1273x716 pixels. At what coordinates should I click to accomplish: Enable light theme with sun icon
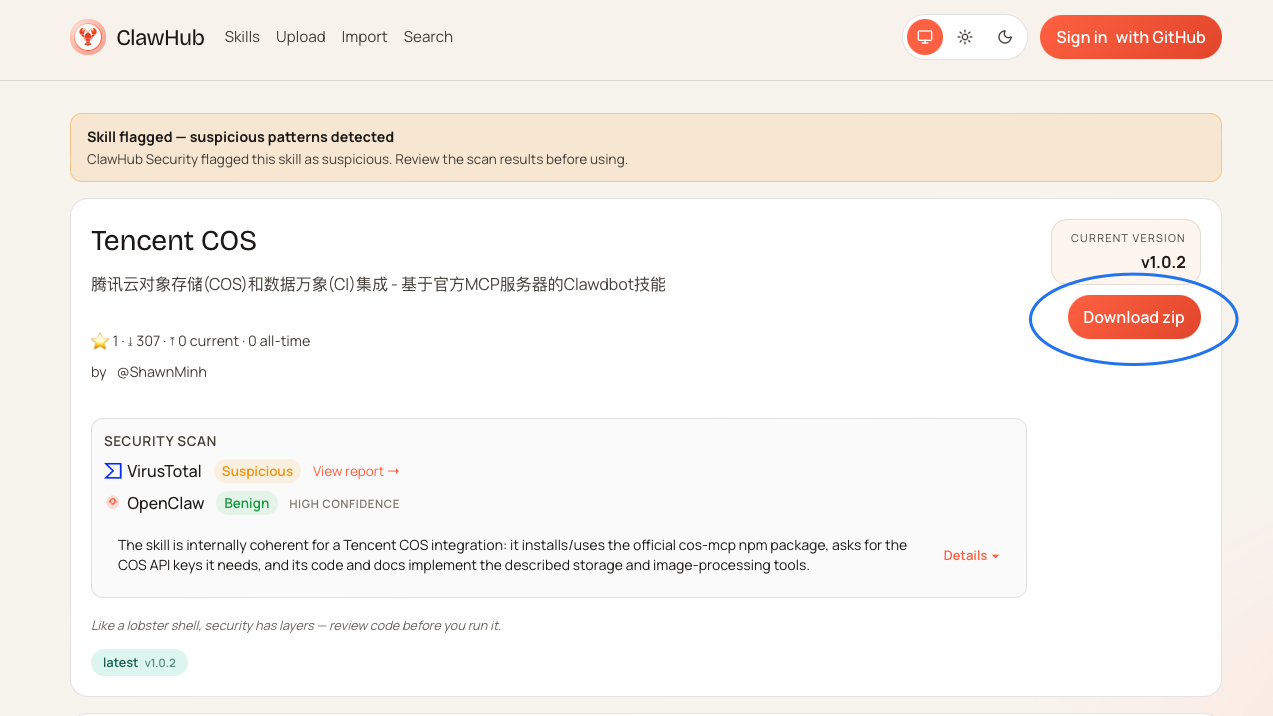965,37
